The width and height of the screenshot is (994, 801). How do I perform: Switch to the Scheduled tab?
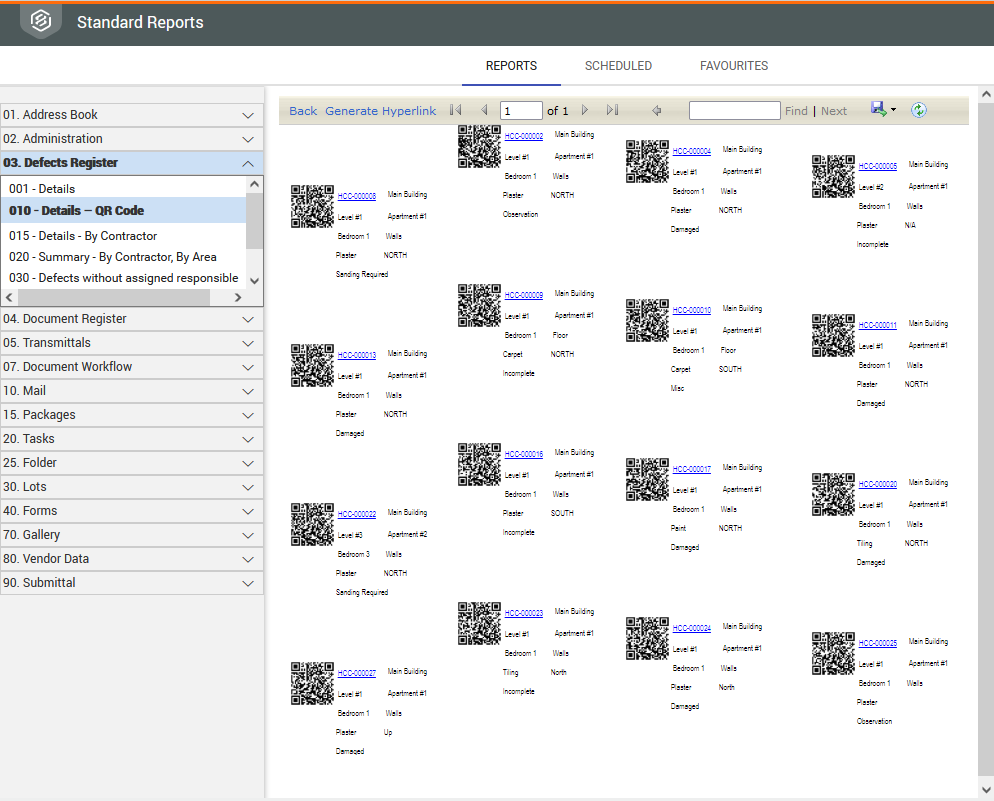[x=618, y=66]
